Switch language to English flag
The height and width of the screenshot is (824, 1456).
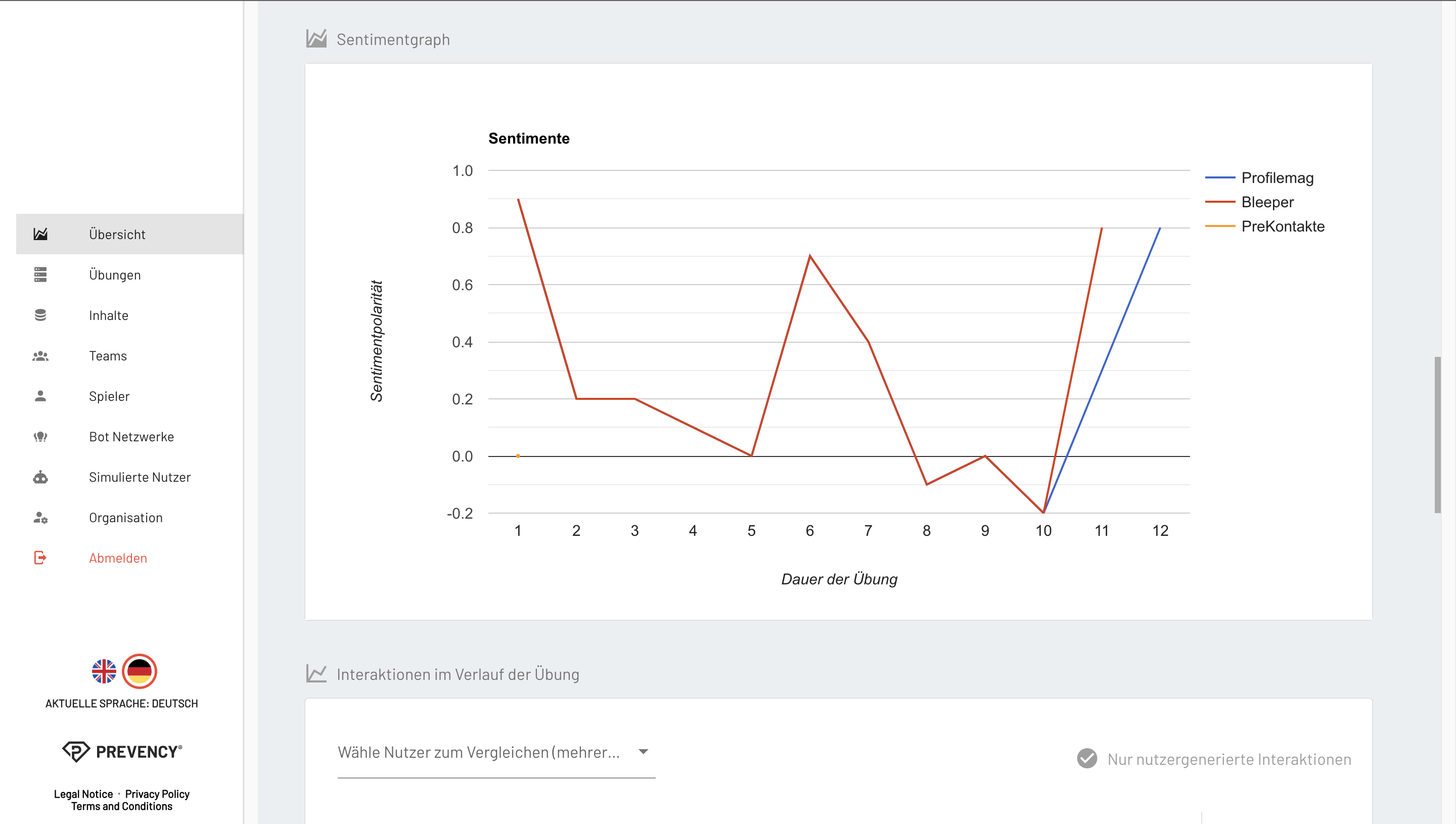(x=104, y=672)
